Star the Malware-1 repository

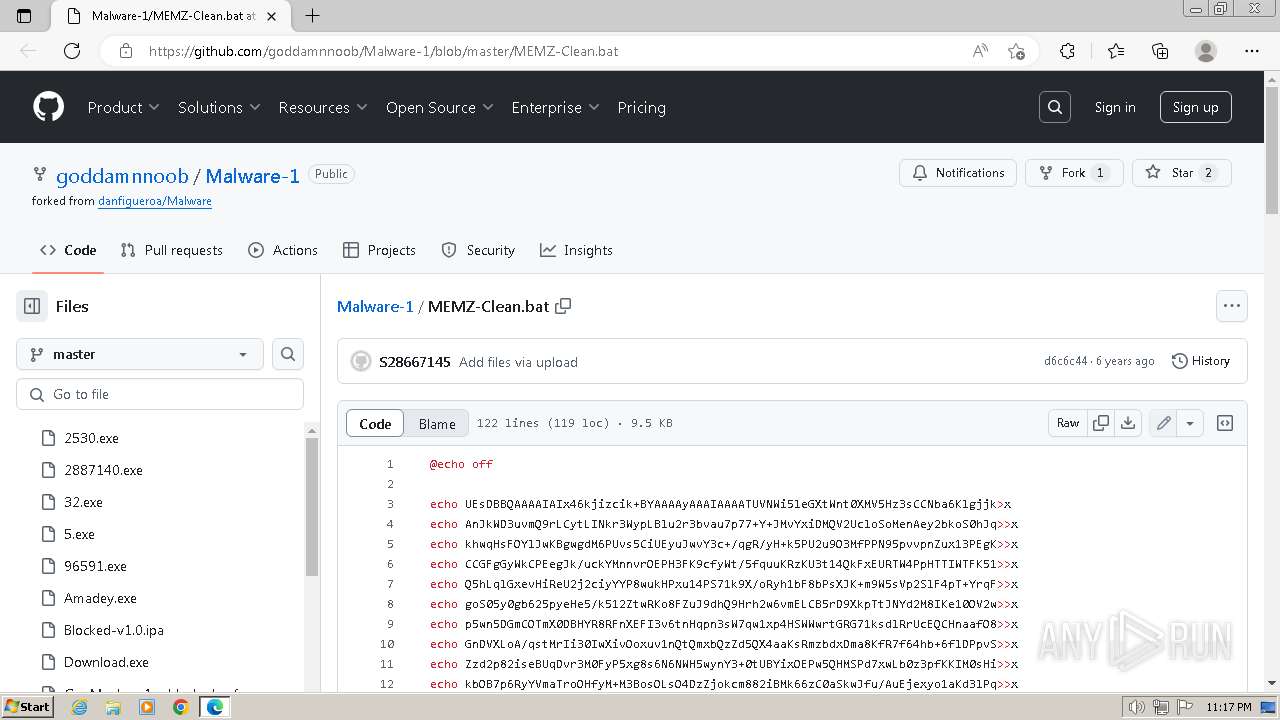point(1182,173)
